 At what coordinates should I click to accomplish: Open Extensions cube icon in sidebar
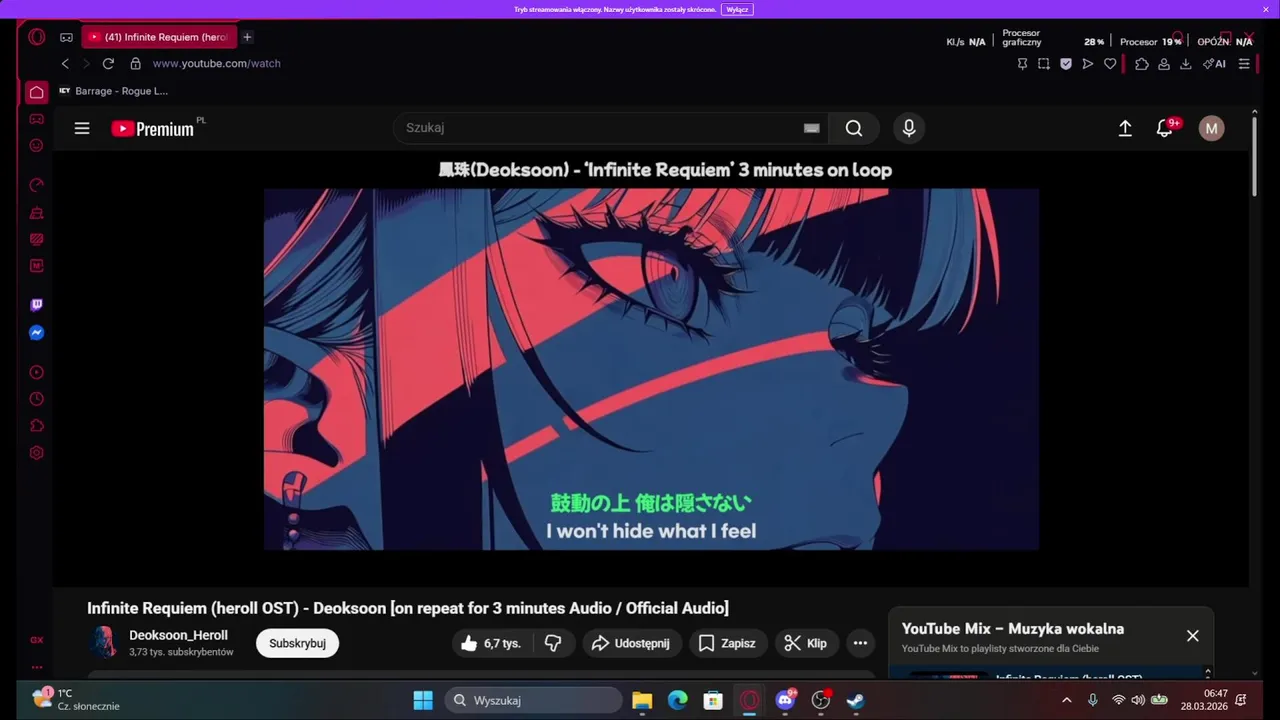click(x=37, y=426)
